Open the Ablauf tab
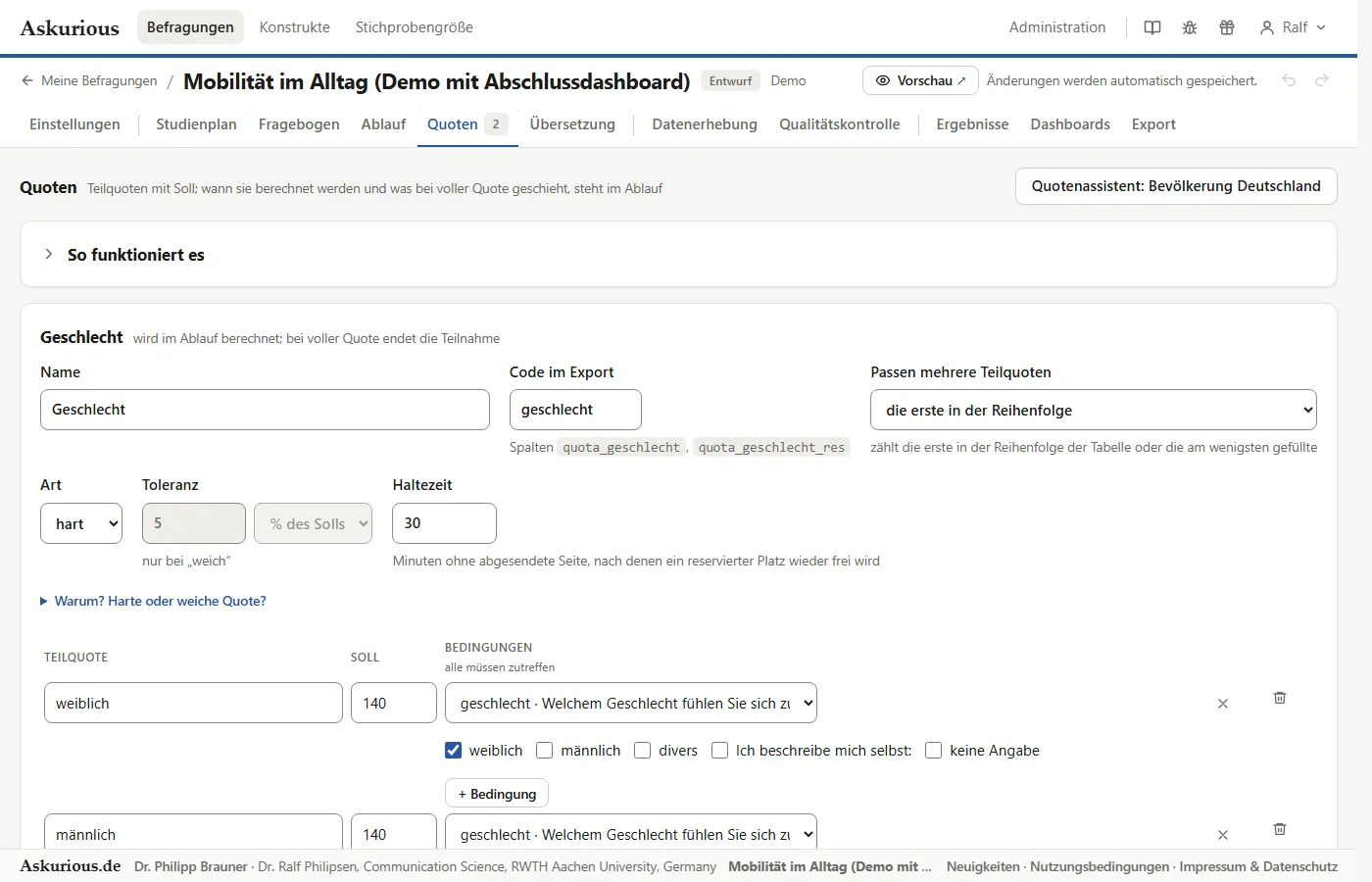Screen dimensions: 1372x882 (383, 124)
